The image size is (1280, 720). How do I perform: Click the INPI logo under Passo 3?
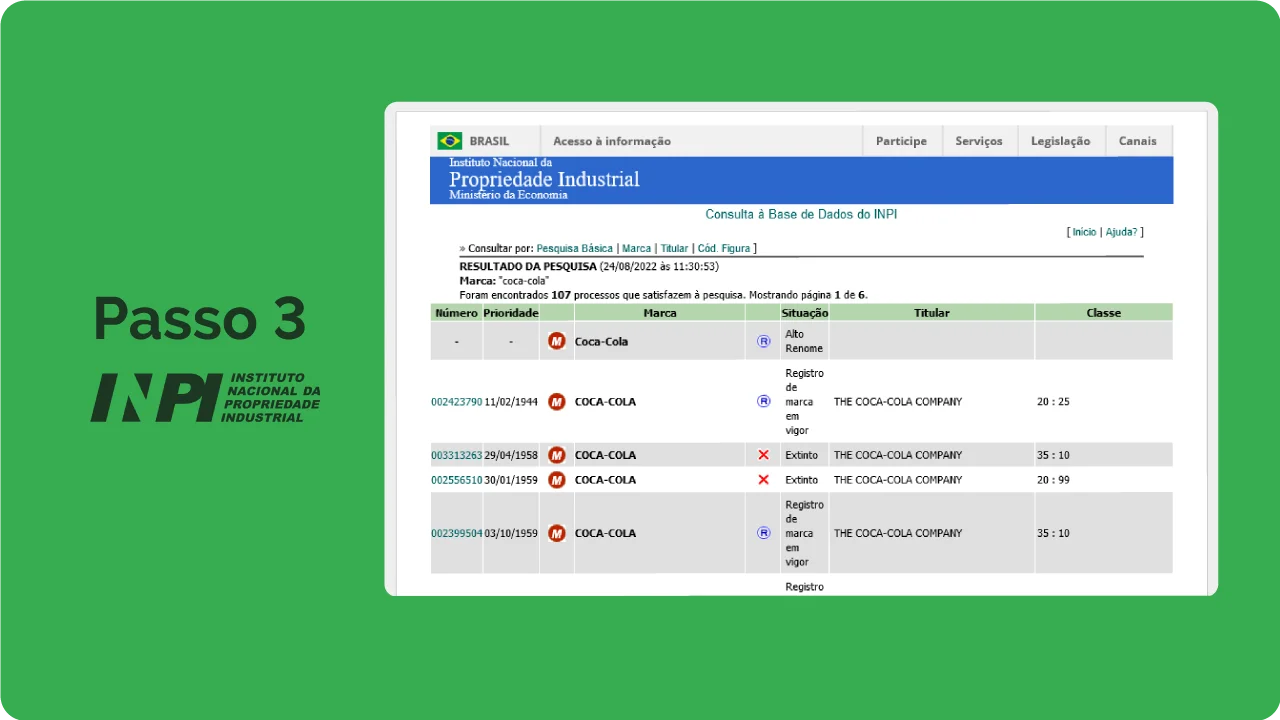click(x=206, y=397)
